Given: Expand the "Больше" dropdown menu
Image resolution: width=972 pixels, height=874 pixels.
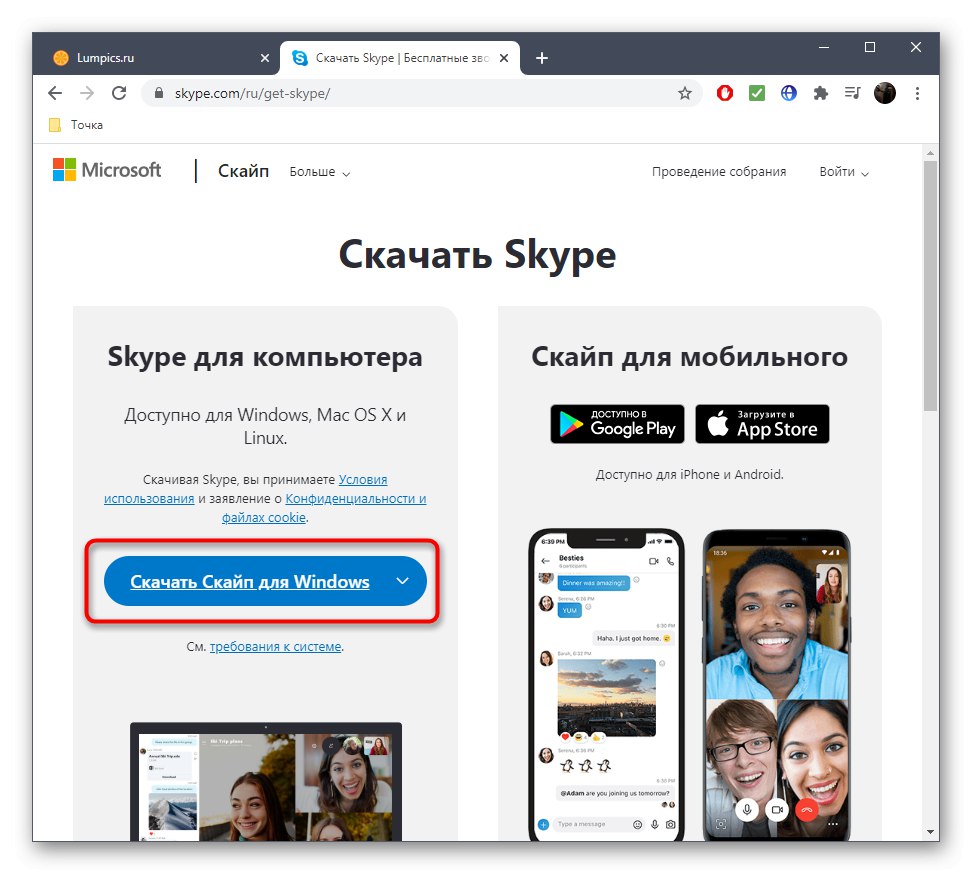Looking at the screenshot, I should tap(319, 172).
